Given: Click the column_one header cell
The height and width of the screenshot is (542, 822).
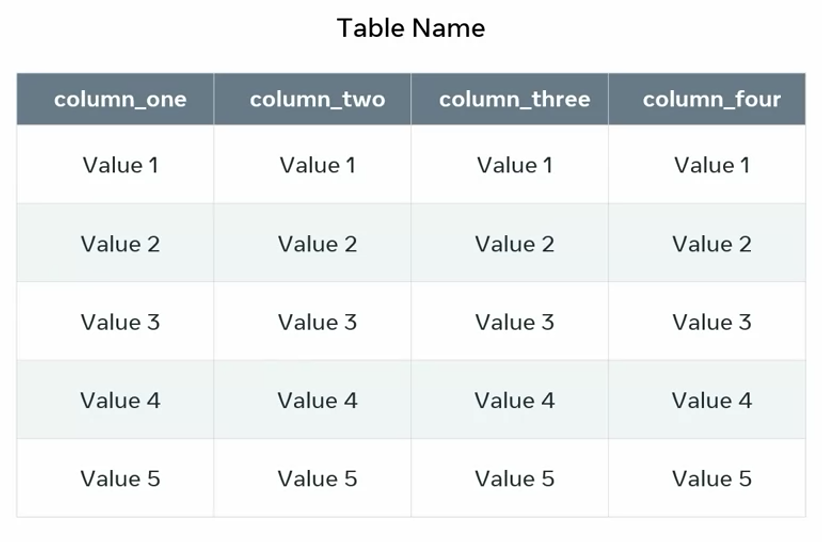Looking at the screenshot, I should coord(120,99).
